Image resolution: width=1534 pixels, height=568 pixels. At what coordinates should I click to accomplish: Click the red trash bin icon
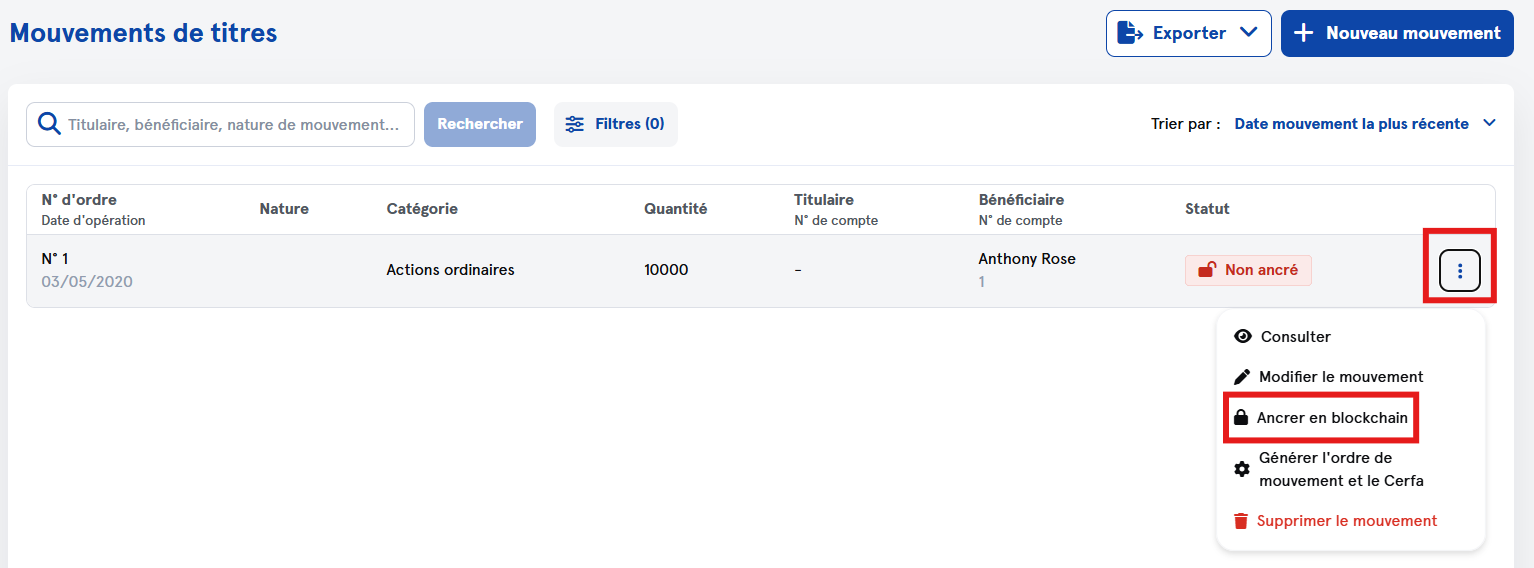click(x=1241, y=521)
